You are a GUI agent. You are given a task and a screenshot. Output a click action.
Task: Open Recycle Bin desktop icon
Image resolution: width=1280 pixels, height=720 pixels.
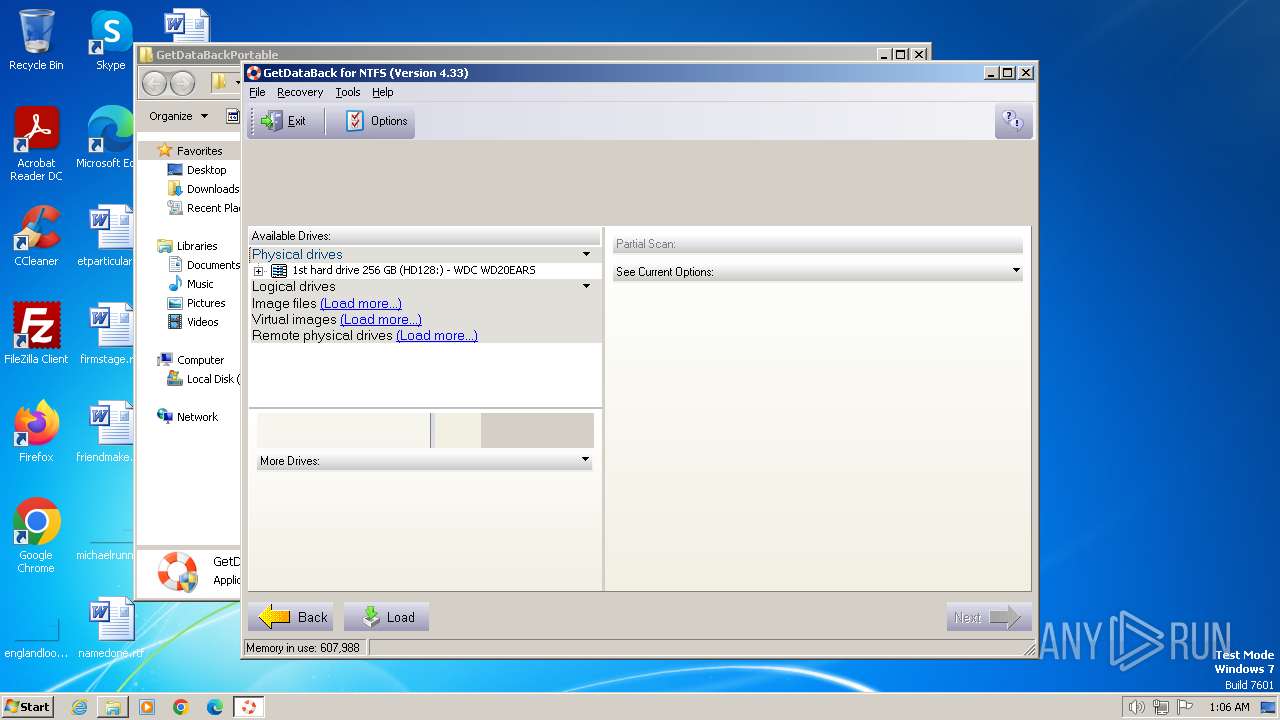tap(36, 40)
